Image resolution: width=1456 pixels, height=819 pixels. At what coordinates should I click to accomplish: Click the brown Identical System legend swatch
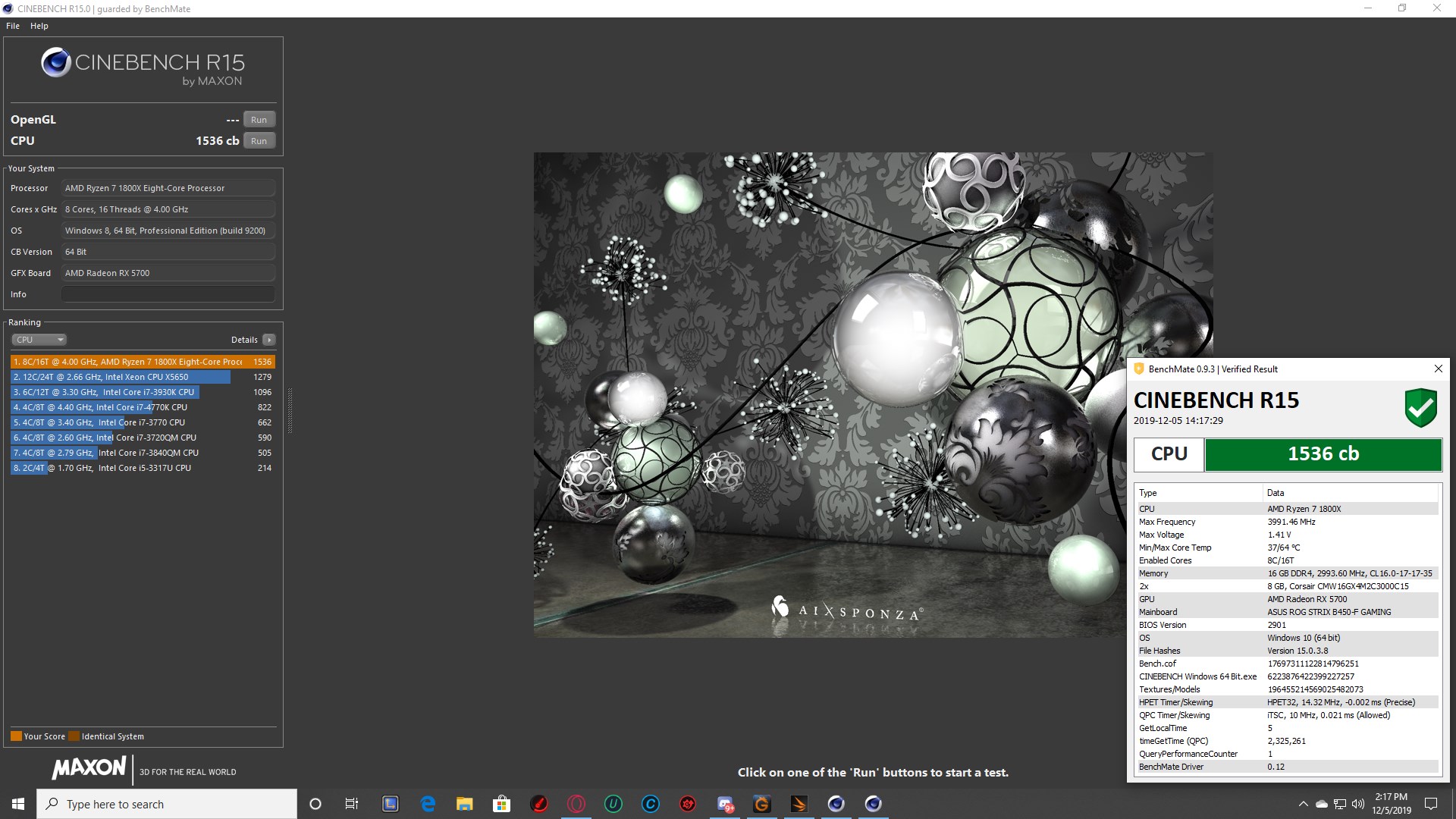click(74, 736)
